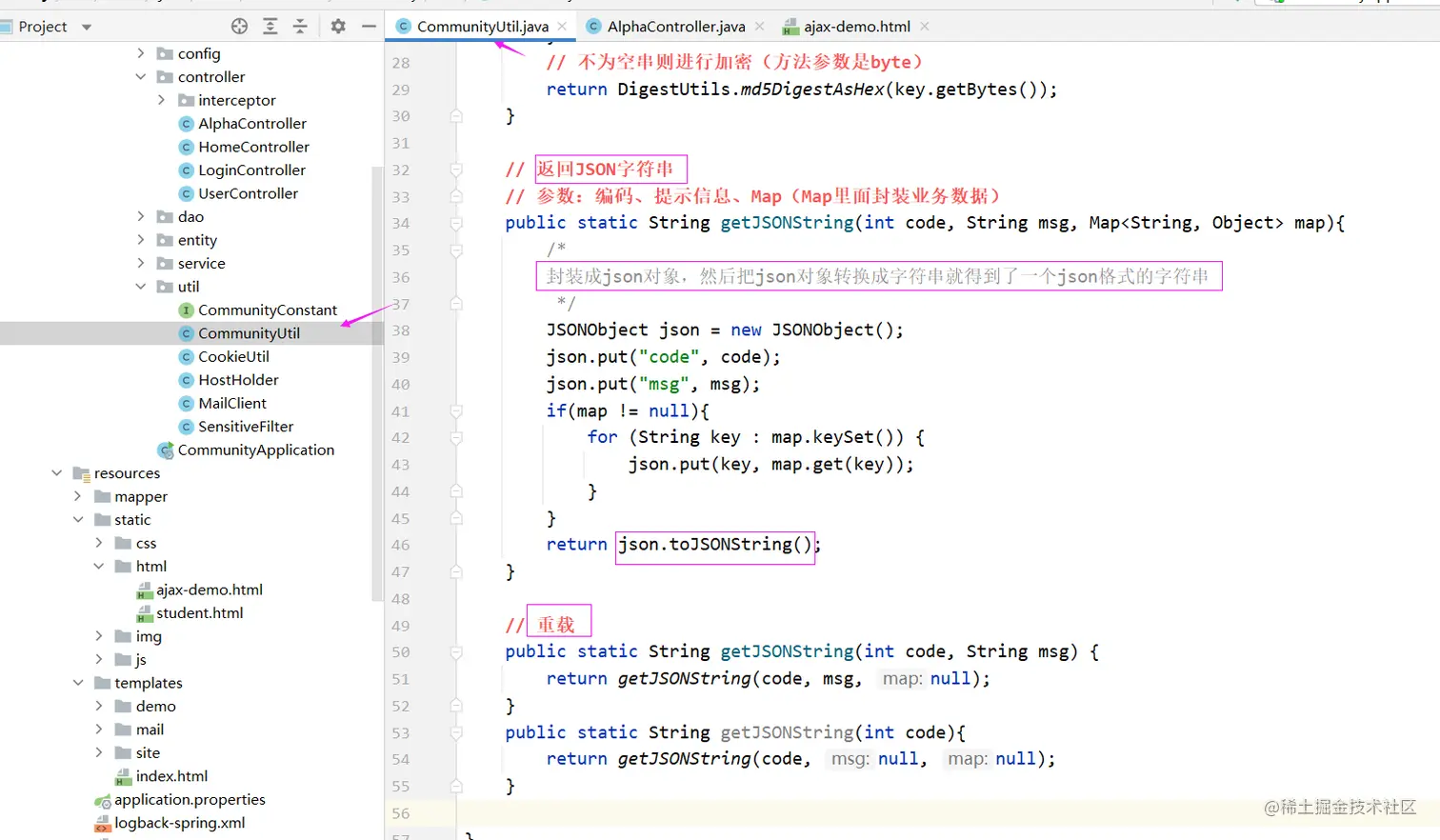This screenshot has width=1440, height=840.
Task: Switch to ajax-demo.html tab
Action: coord(857,27)
